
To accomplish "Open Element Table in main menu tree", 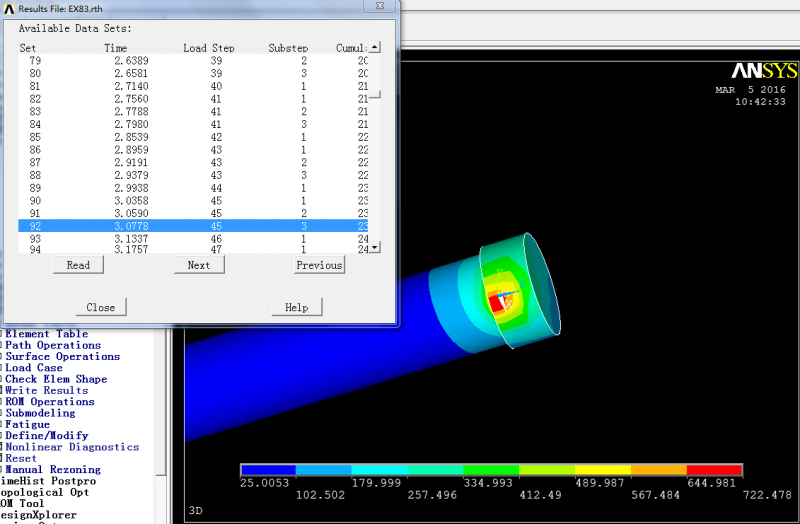I will click(46, 334).
